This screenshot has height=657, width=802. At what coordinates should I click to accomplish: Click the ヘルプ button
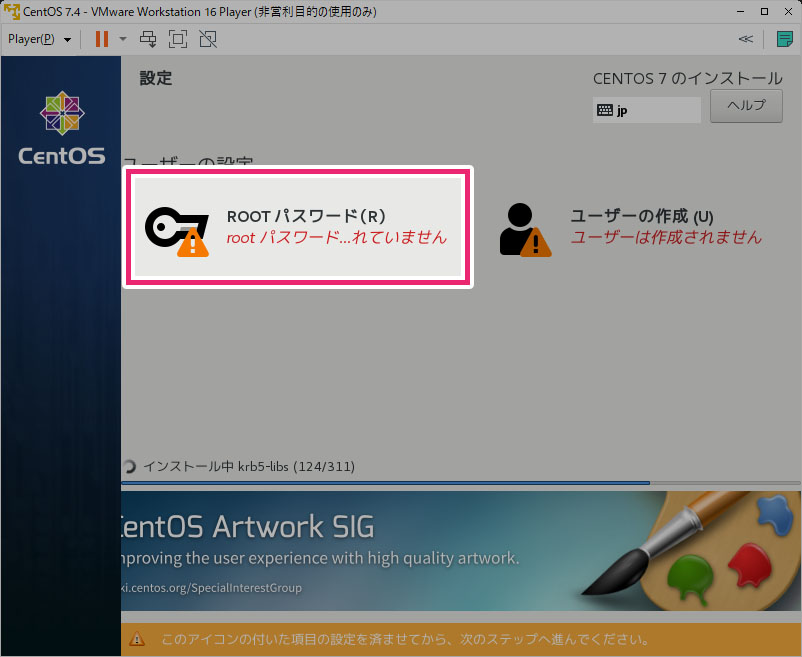746,106
